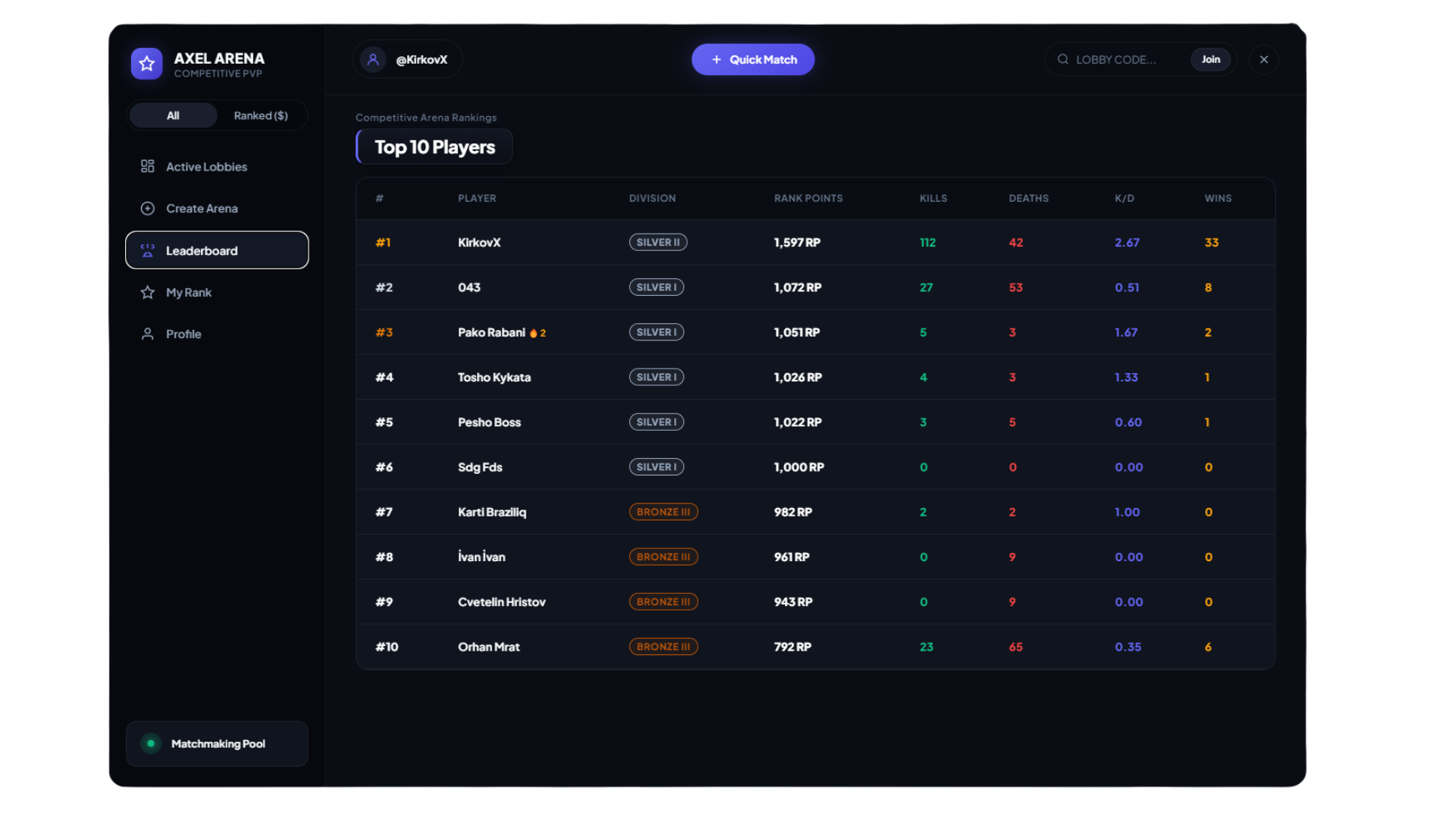Open the Matchmaking Pool panel
This screenshot has width=1456, height=819.
[x=217, y=743]
